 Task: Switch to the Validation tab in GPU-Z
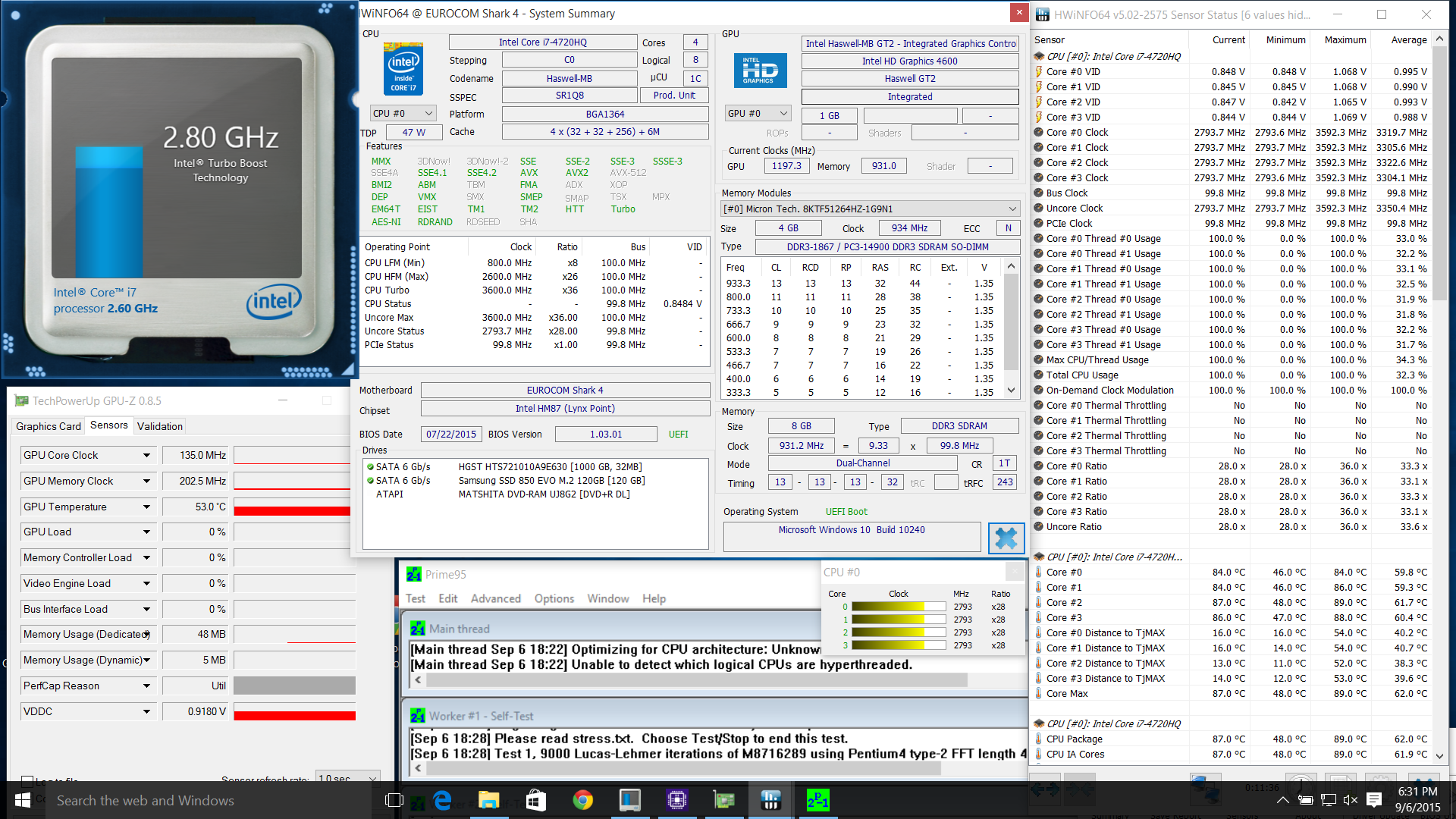click(x=160, y=426)
